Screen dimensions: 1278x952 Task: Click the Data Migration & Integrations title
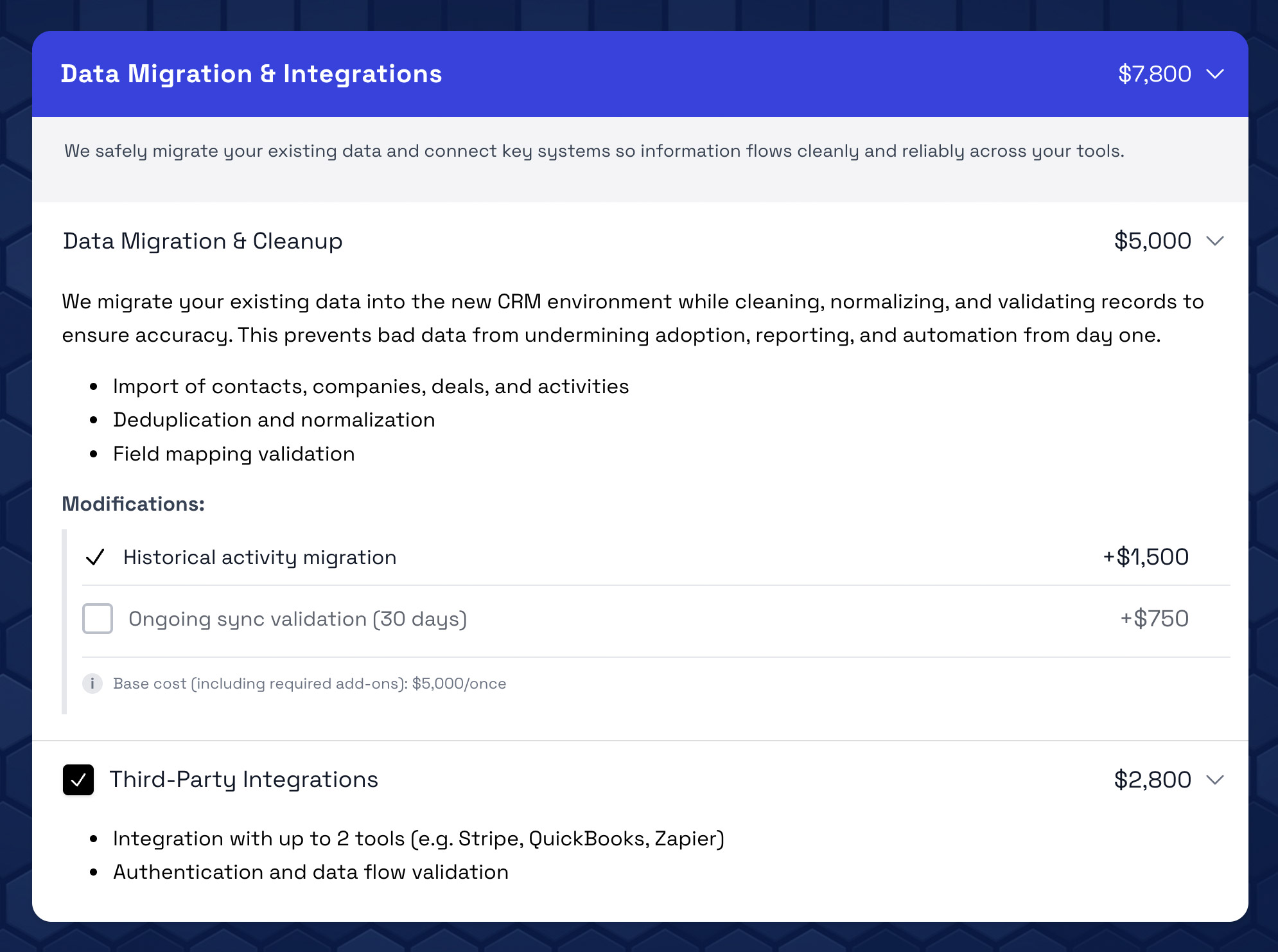pyautogui.click(x=251, y=75)
